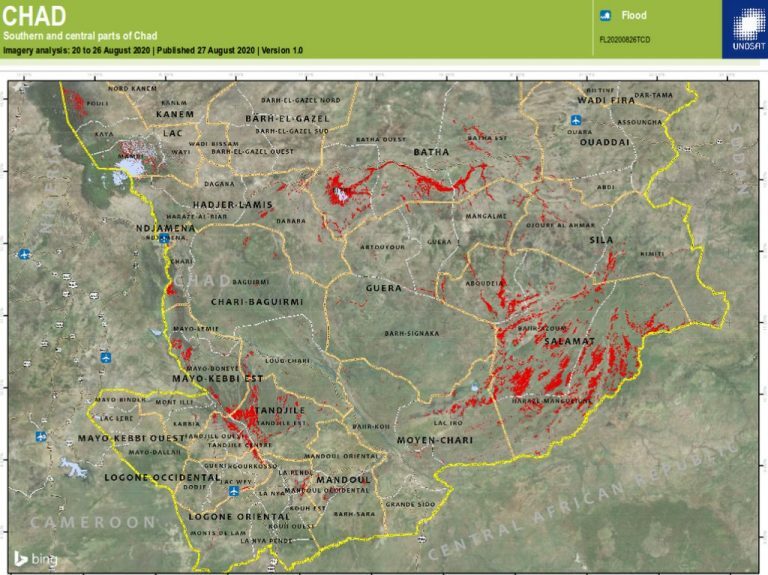Click the MONT ILLI label
This screenshot has height=575, width=768.
coord(174,402)
